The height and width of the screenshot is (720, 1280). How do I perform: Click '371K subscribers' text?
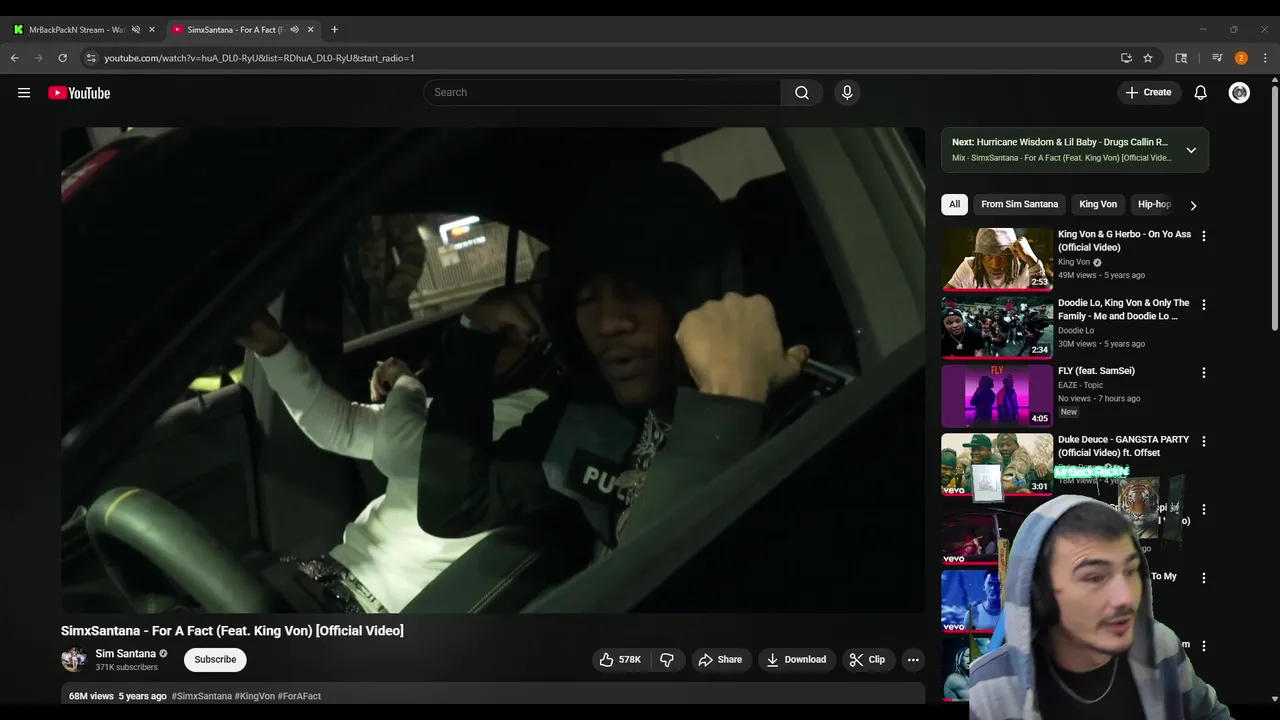[x=126, y=668]
